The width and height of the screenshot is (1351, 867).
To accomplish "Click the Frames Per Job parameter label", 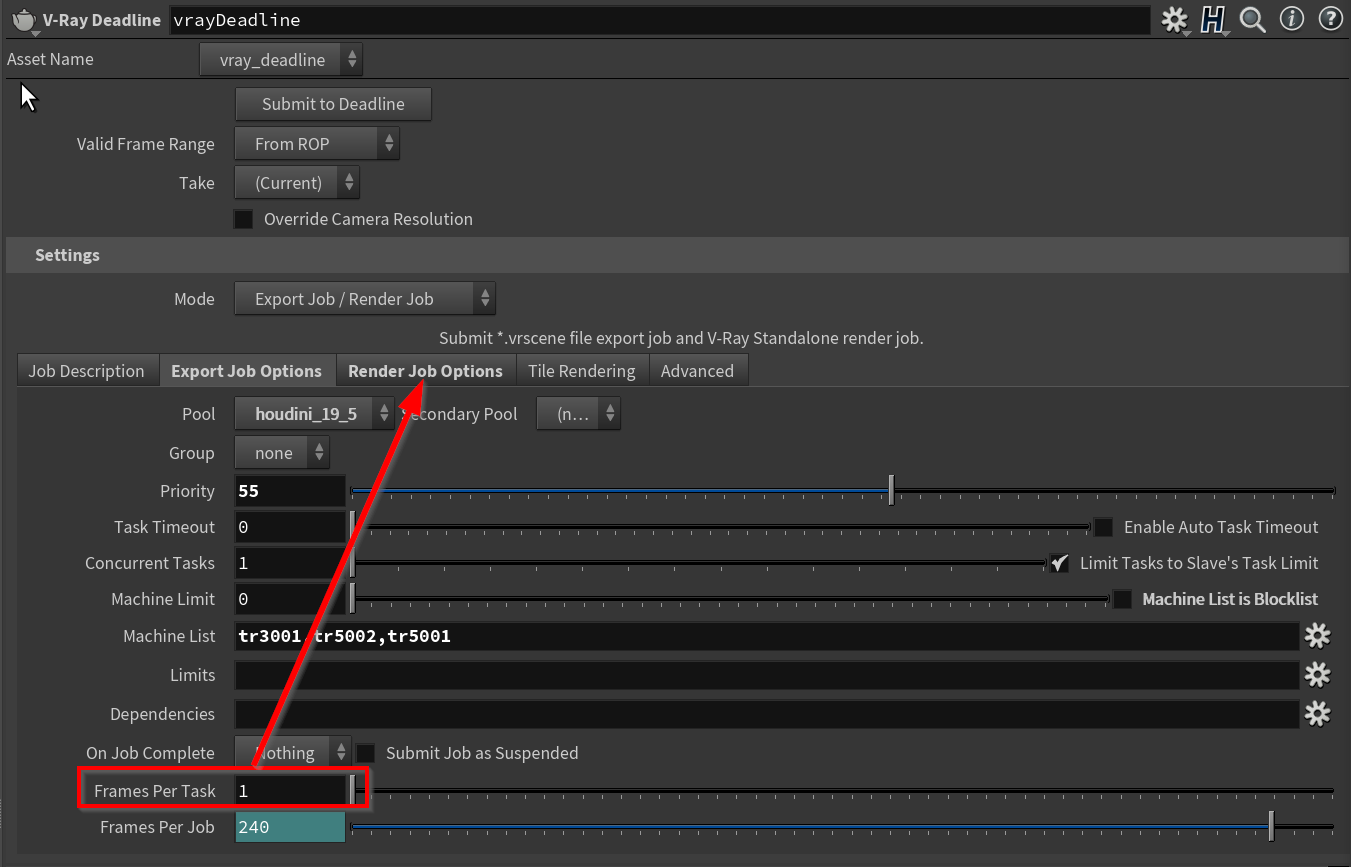I will tap(157, 828).
